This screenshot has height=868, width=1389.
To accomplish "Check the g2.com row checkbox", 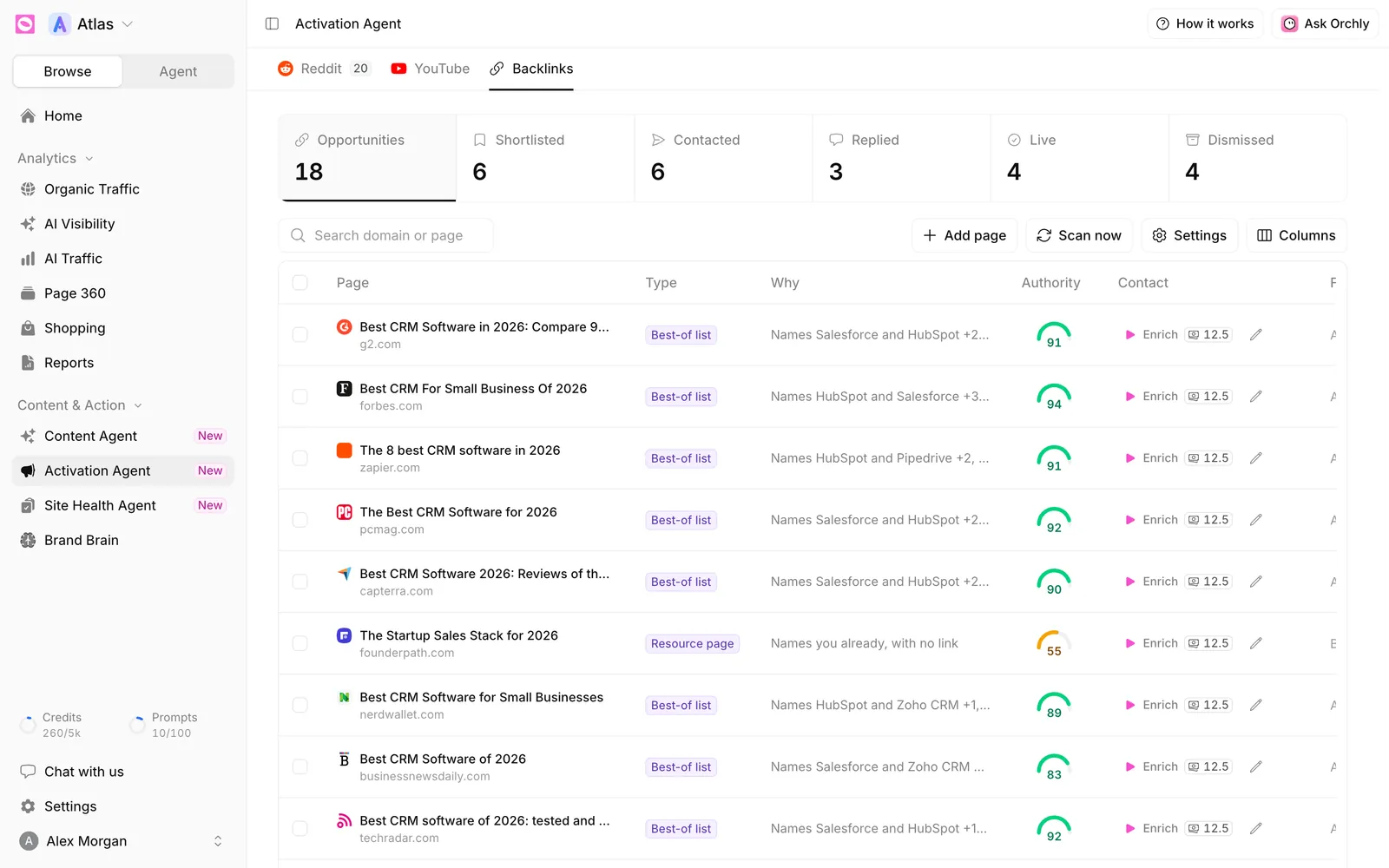I will click(x=300, y=334).
